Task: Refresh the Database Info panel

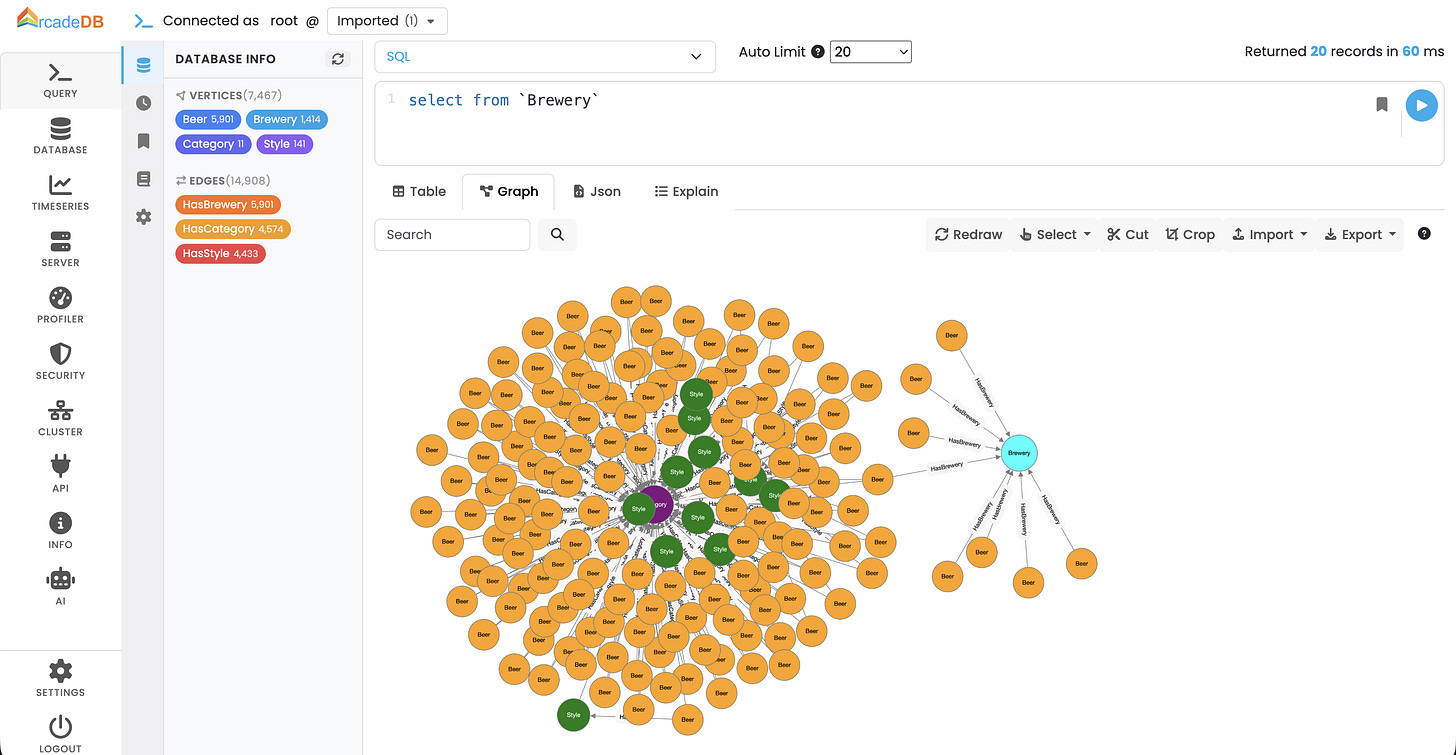Action: tap(337, 59)
